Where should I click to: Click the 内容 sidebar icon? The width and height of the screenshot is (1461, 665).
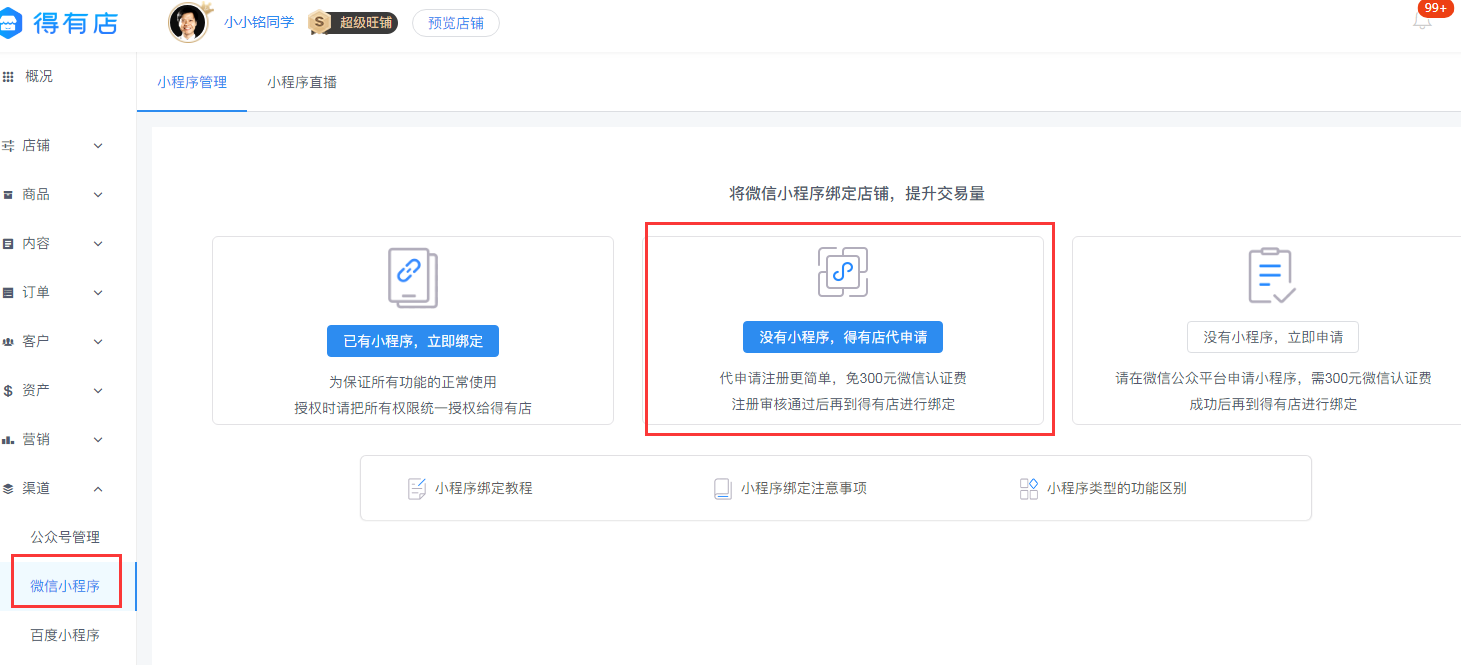click(x=8, y=244)
